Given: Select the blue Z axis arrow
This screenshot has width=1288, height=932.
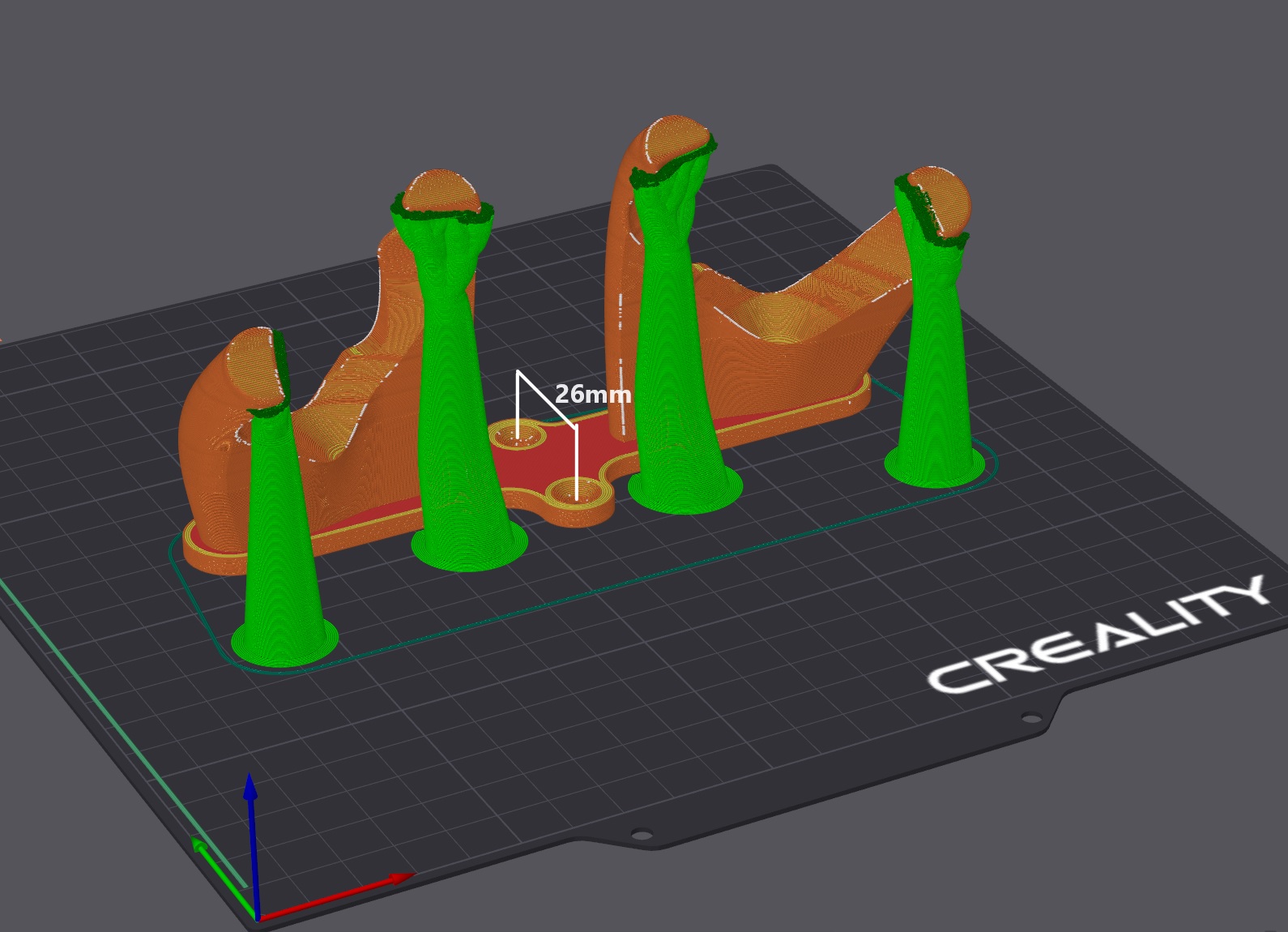Looking at the screenshot, I should tap(251, 845).
